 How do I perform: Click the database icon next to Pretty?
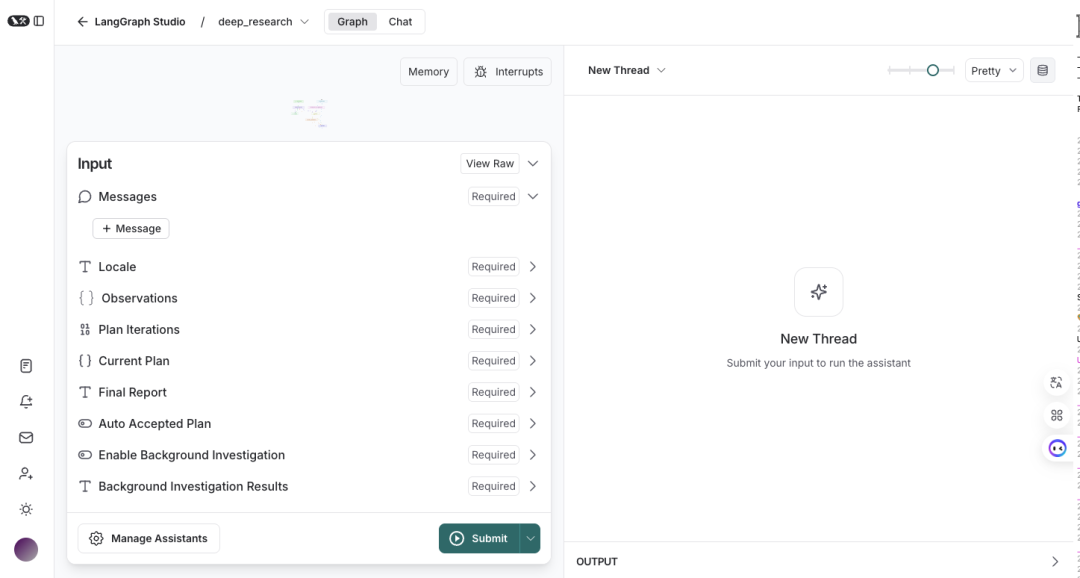[x=1042, y=70]
